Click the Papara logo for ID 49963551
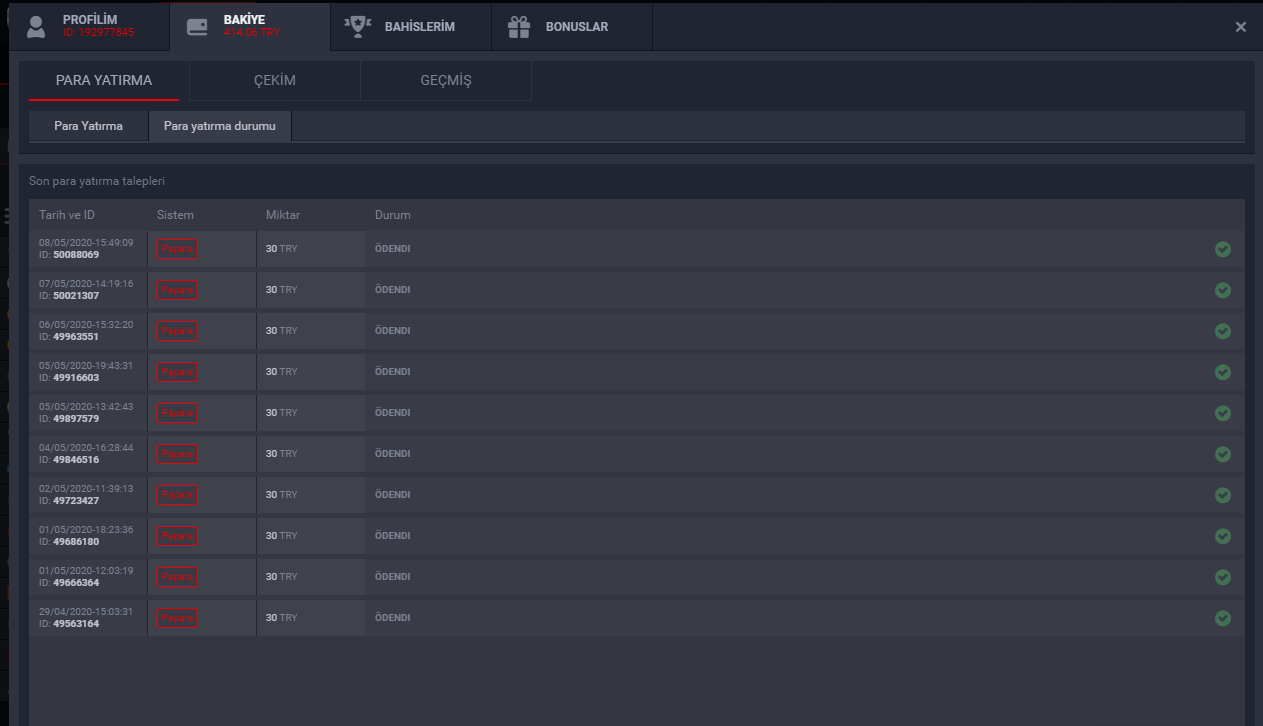 177,331
